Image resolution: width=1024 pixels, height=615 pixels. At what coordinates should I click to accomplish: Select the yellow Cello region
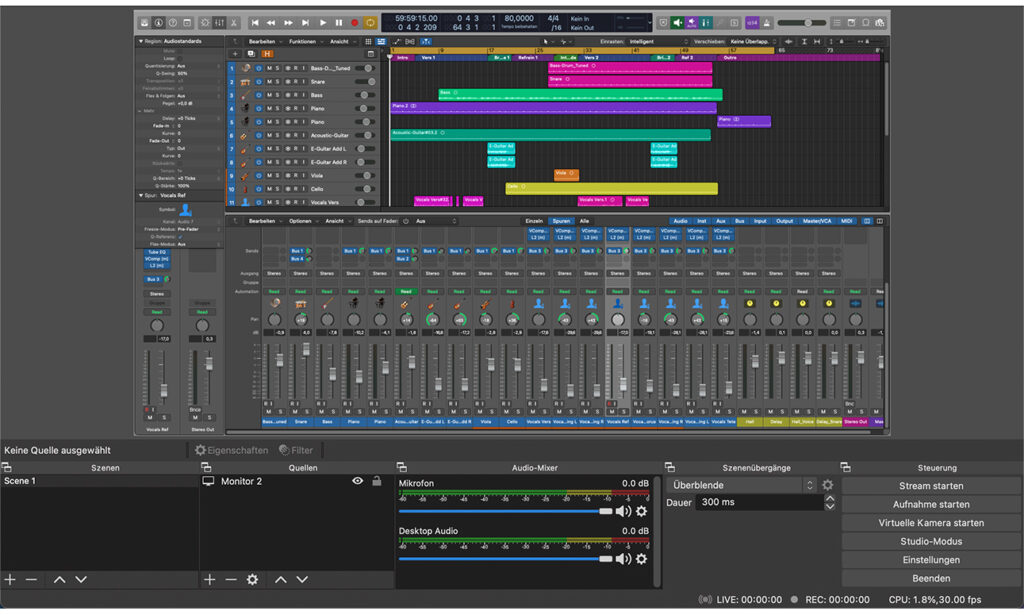click(611, 189)
